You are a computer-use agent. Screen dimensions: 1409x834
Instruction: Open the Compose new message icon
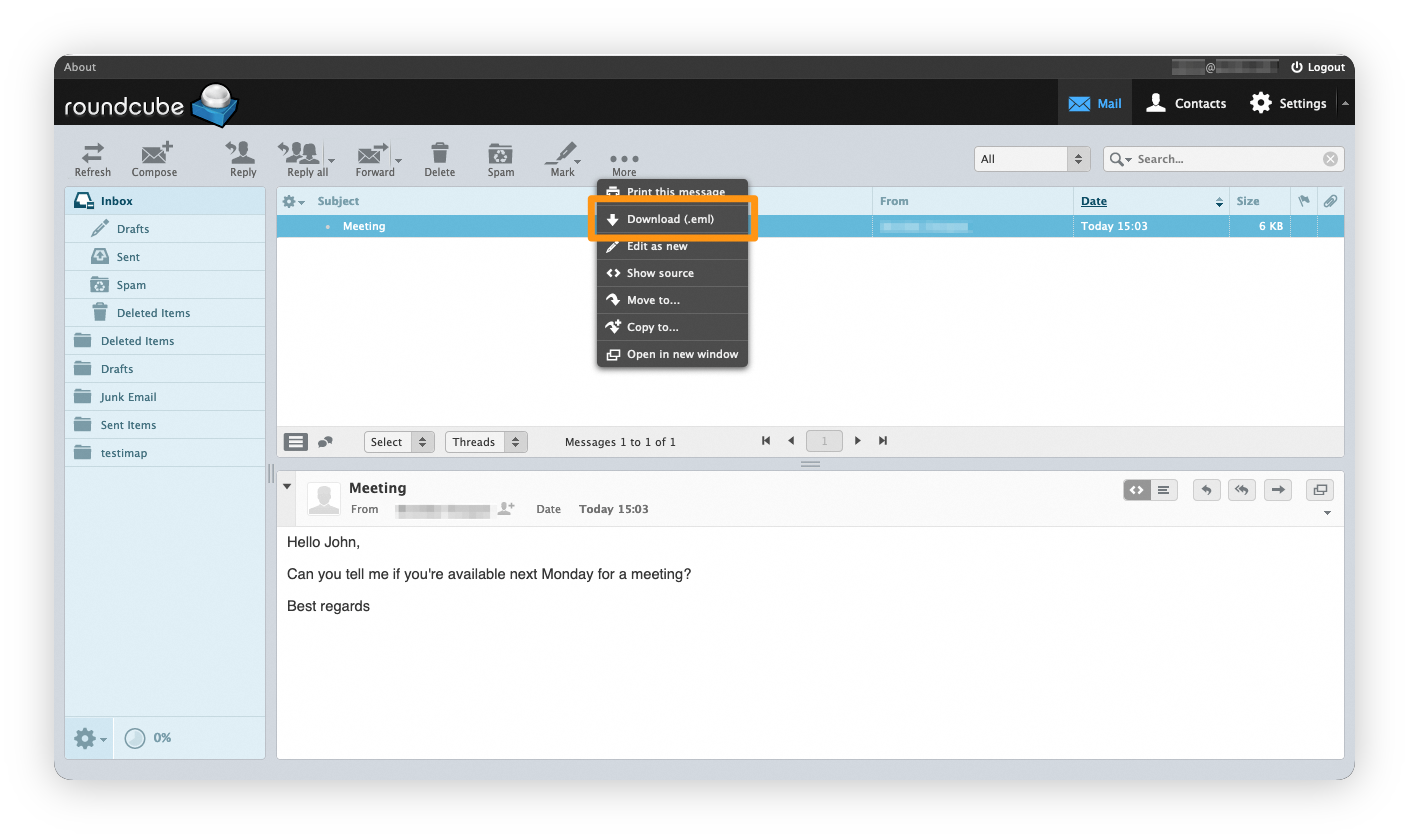154,158
